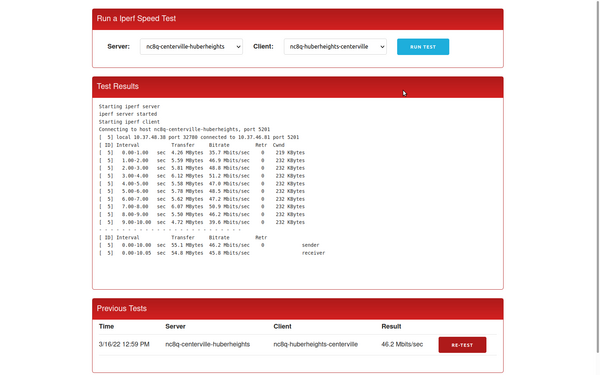Screen dimensions: 600x375
Task: Click the Result column header
Action: (391, 326)
